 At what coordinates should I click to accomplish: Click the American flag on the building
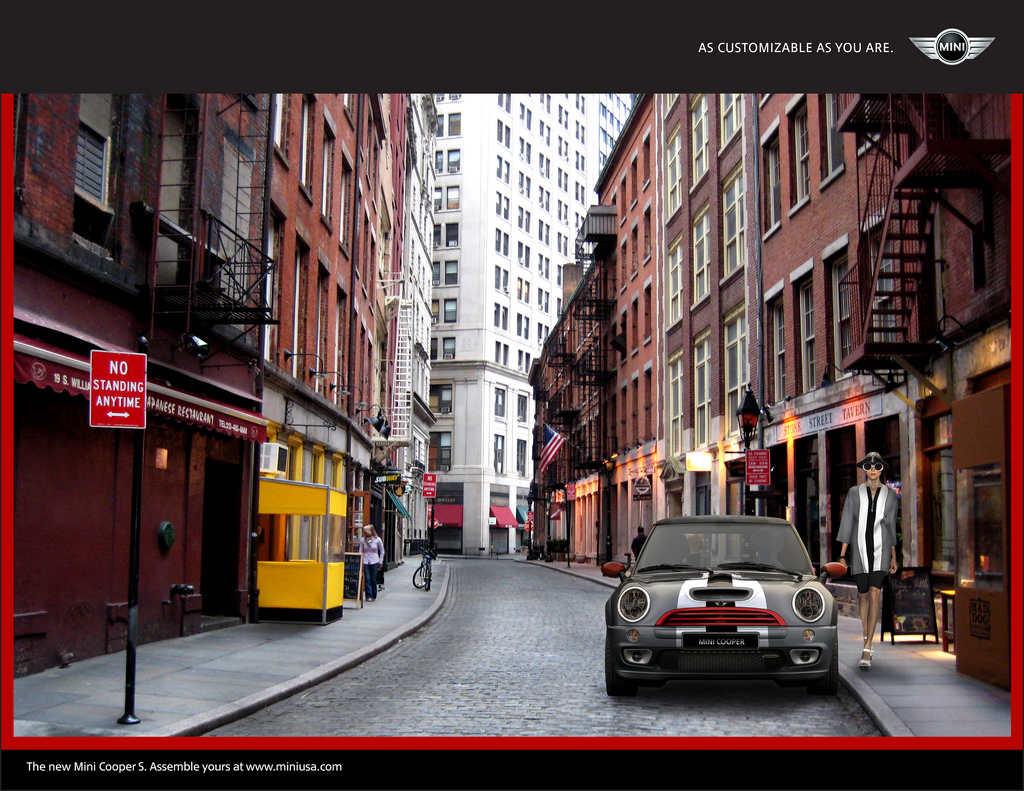tap(551, 446)
